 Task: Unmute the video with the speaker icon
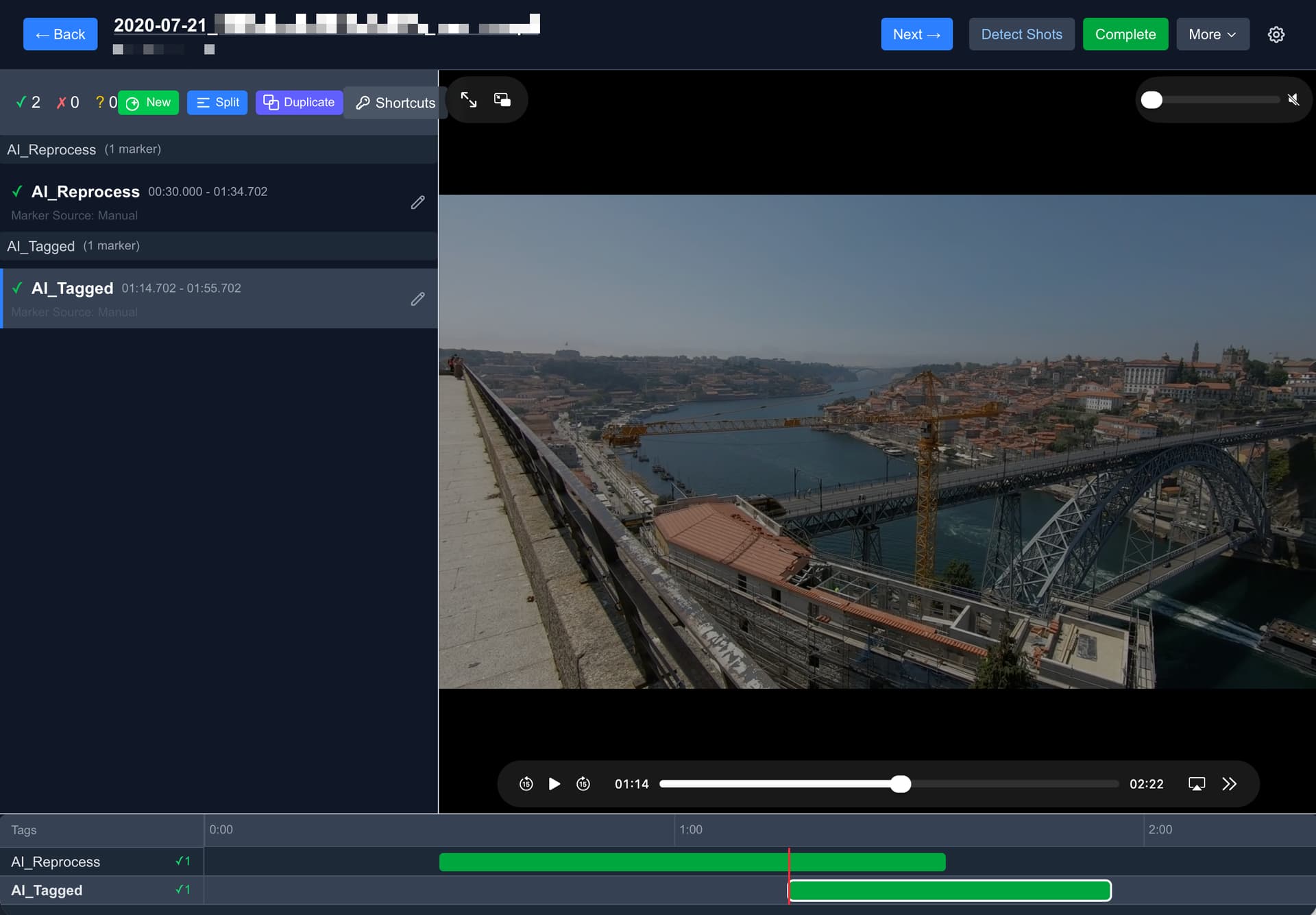click(1293, 100)
